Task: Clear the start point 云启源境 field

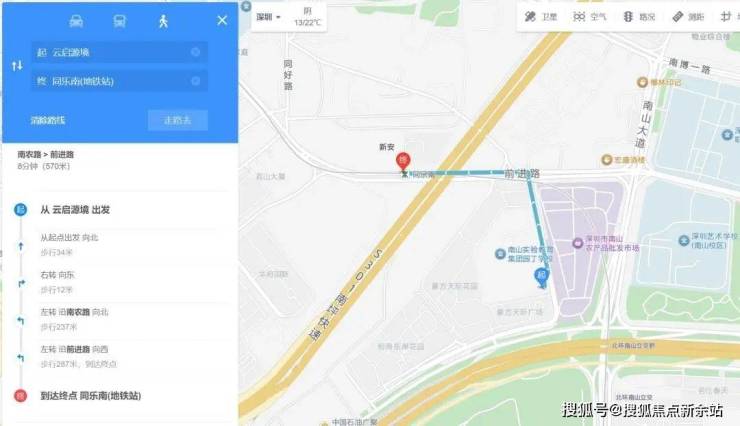Action: (195, 52)
